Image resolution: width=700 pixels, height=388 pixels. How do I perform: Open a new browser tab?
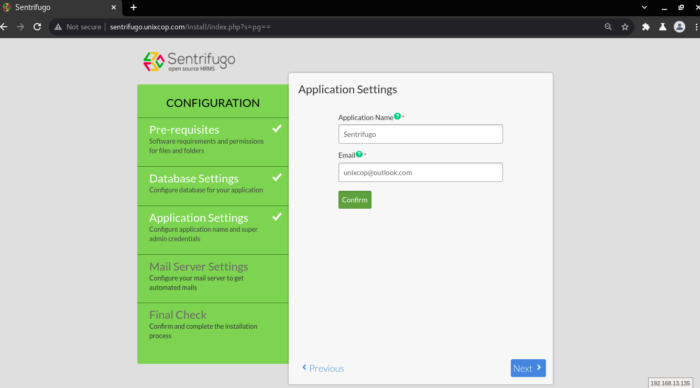133,7
